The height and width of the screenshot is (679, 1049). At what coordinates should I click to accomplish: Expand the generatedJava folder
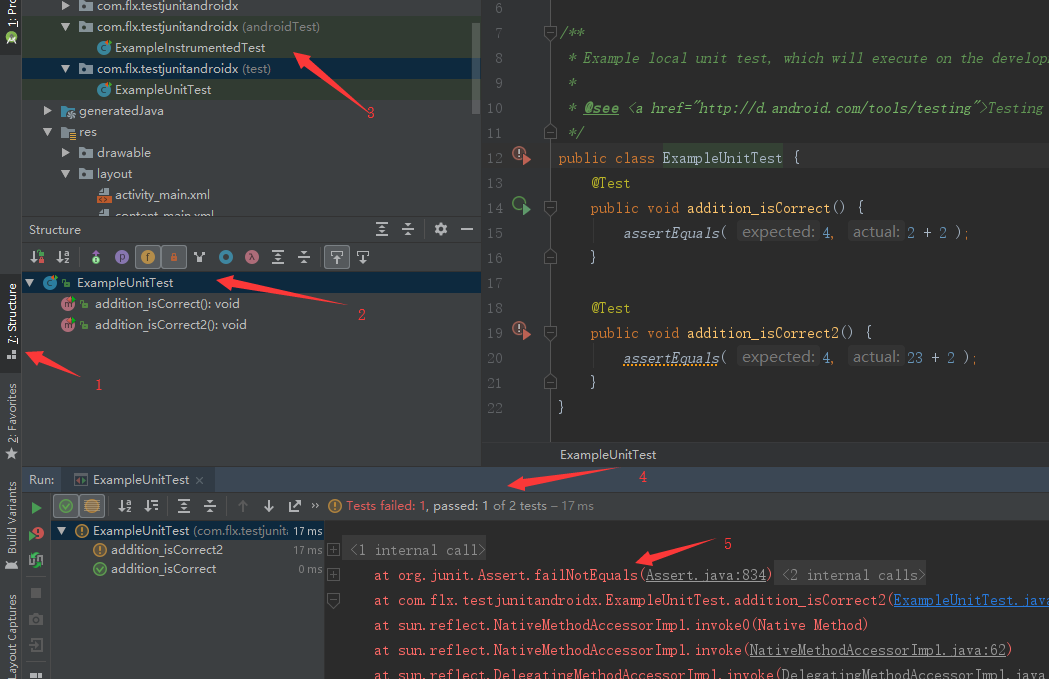click(x=47, y=111)
